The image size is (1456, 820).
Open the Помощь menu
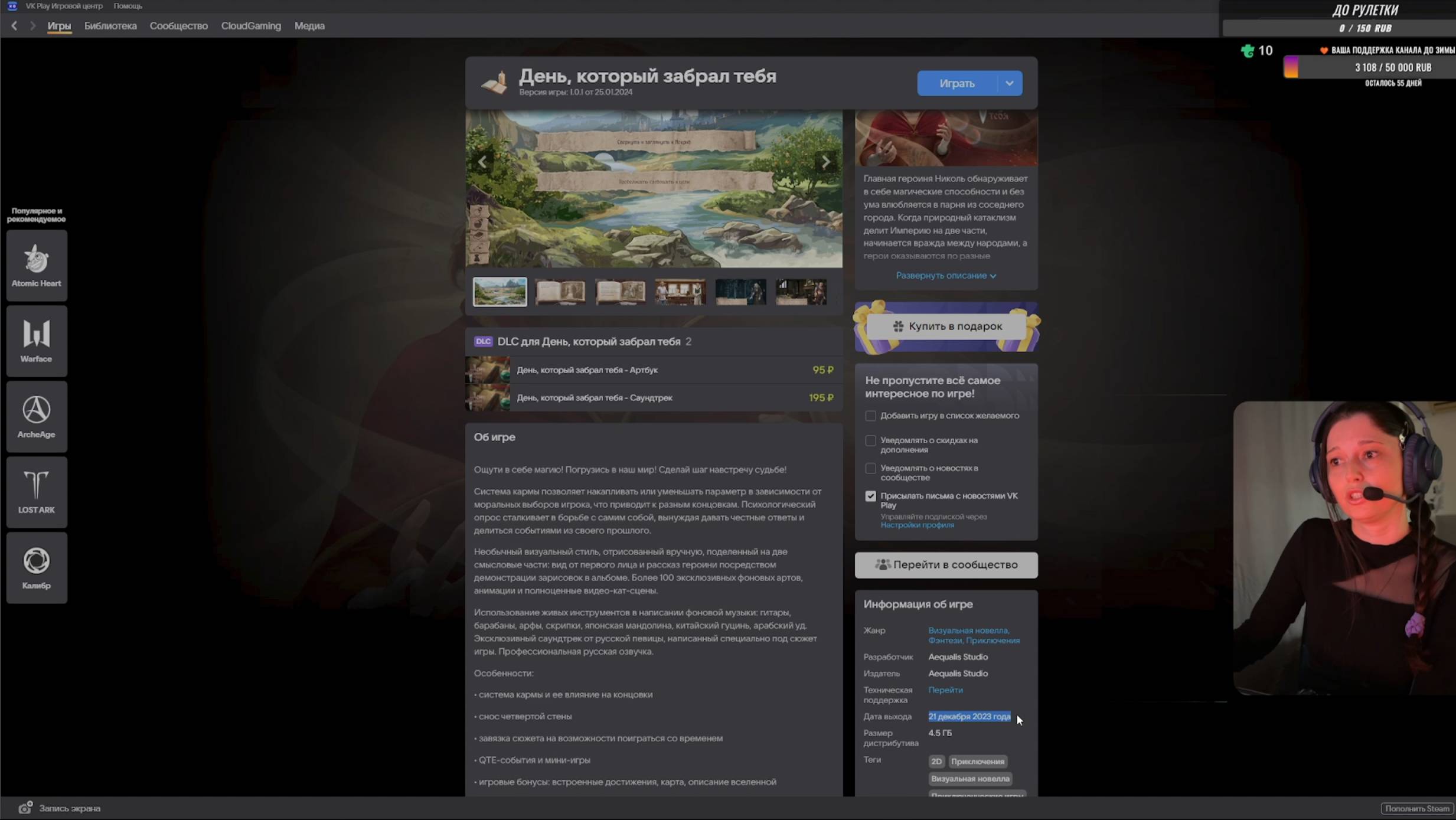[x=128, y=6]
